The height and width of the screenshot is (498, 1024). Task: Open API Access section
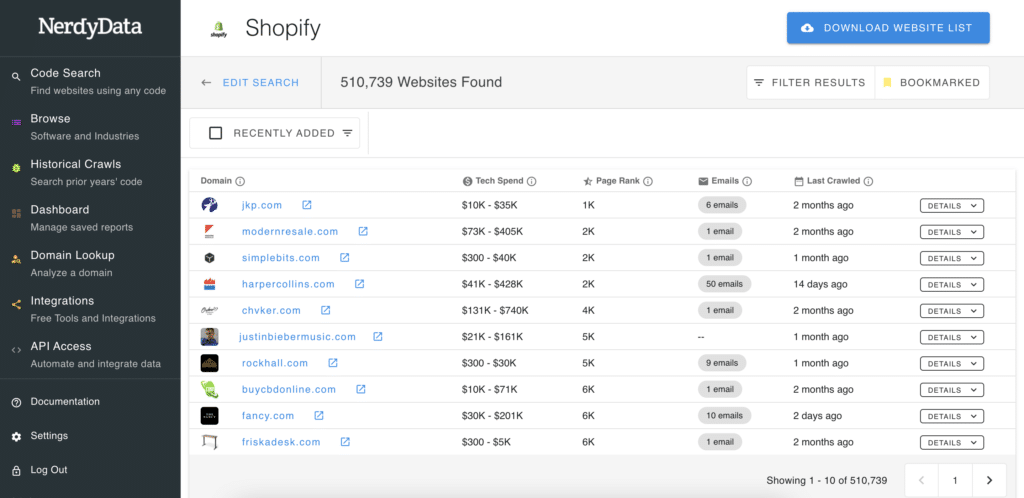pyautogui.click(x=90, y=354)
